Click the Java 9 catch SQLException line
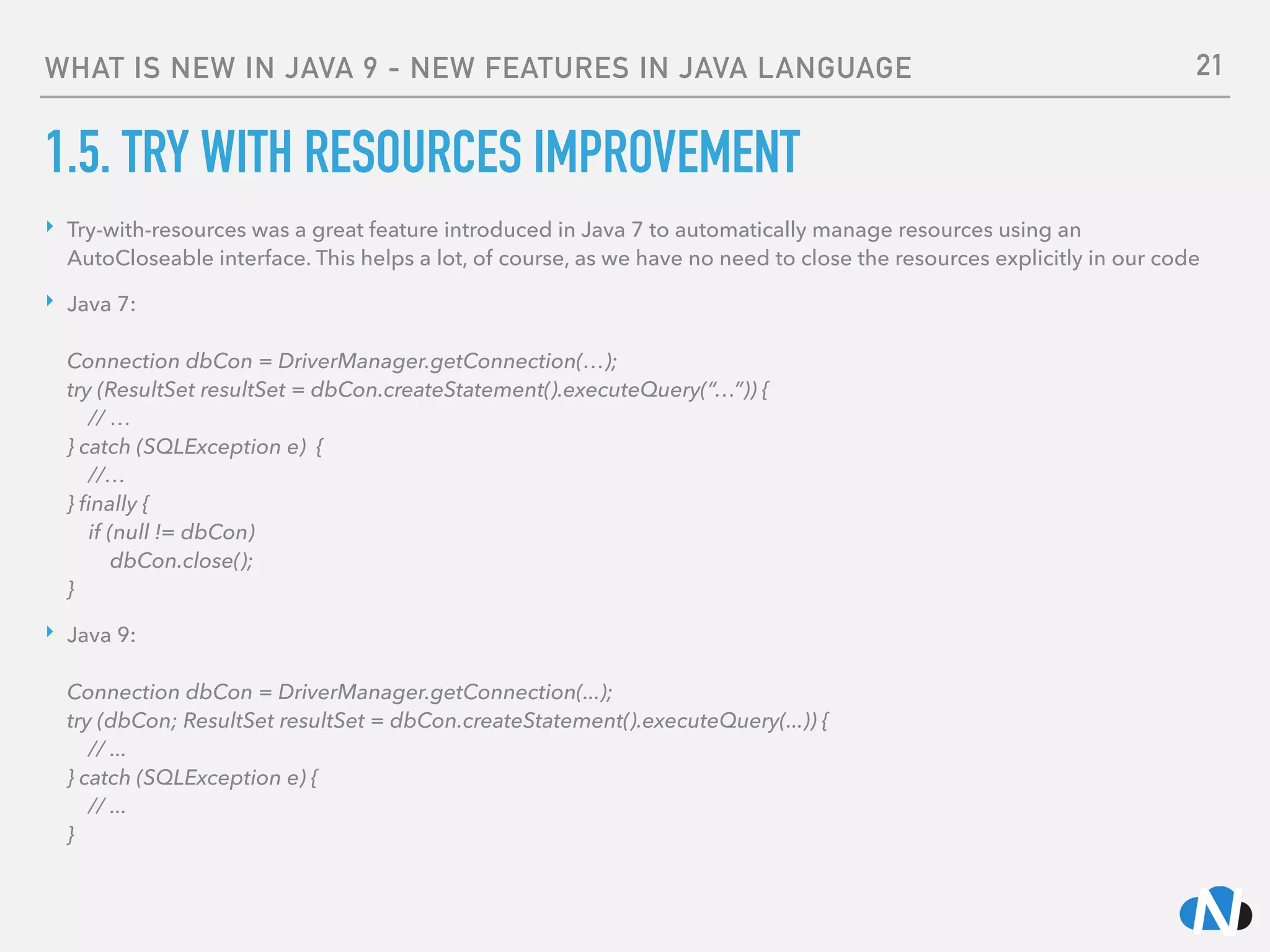 click(192, 778)
